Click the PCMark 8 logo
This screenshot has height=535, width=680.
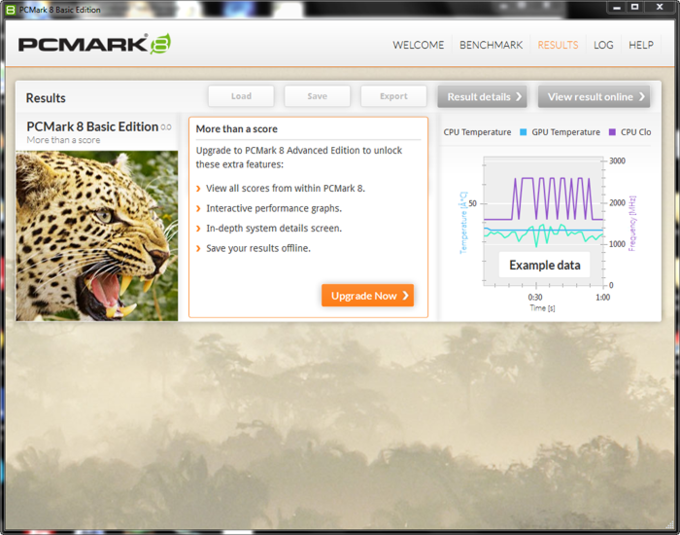tap(95, 44)
